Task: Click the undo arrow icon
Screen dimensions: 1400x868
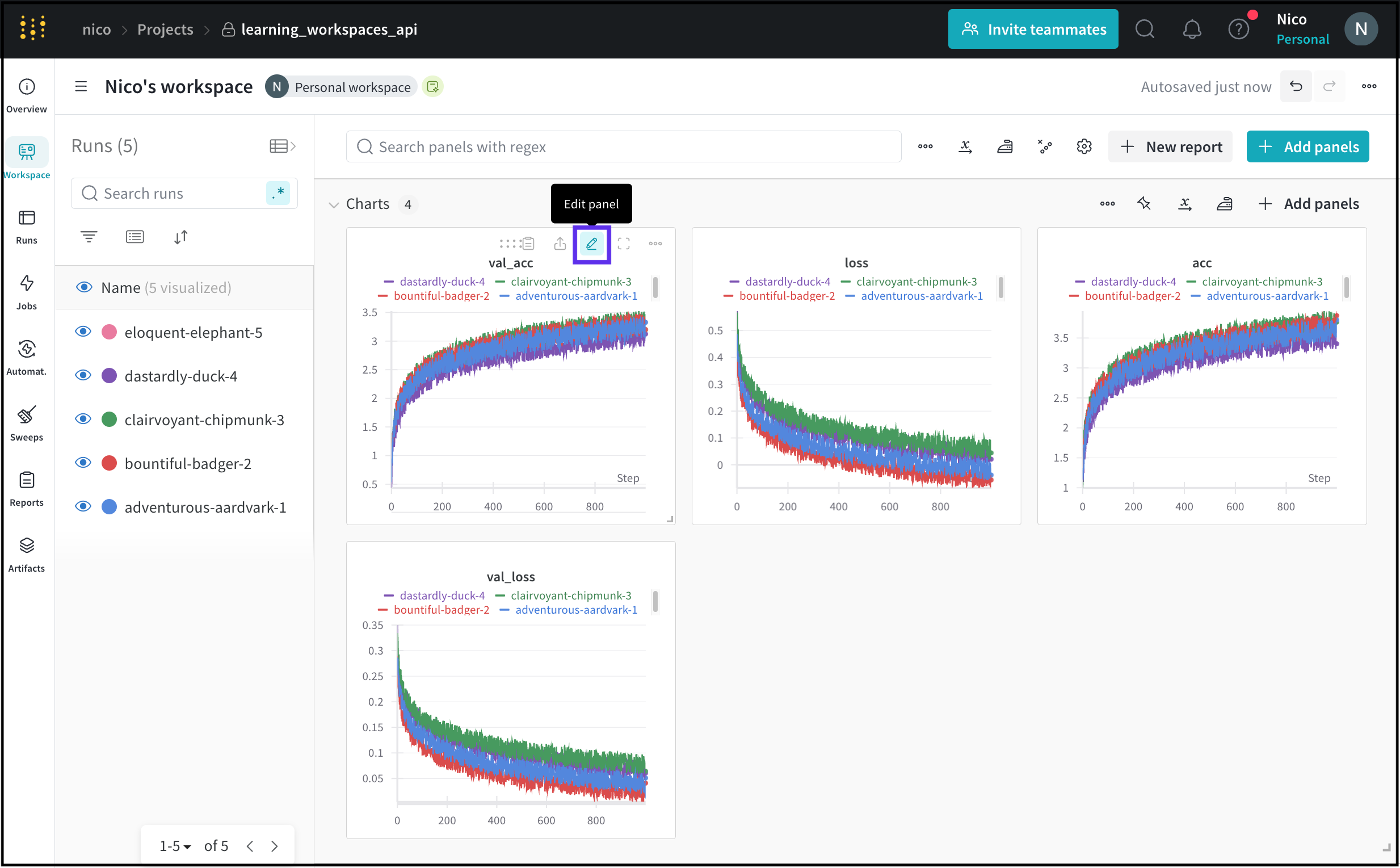Action: tap(1296, 87)
